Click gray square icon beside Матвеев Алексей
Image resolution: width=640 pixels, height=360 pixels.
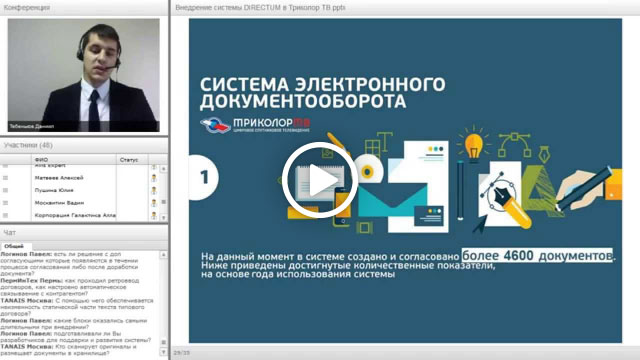(5, 178)
